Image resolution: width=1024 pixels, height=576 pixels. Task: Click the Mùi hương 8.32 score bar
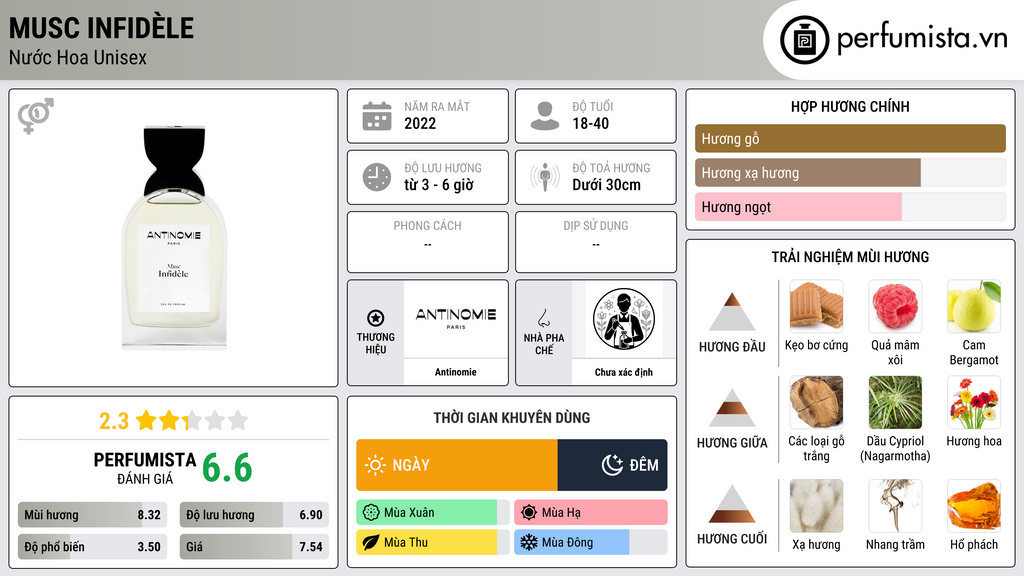pos(92,515)
